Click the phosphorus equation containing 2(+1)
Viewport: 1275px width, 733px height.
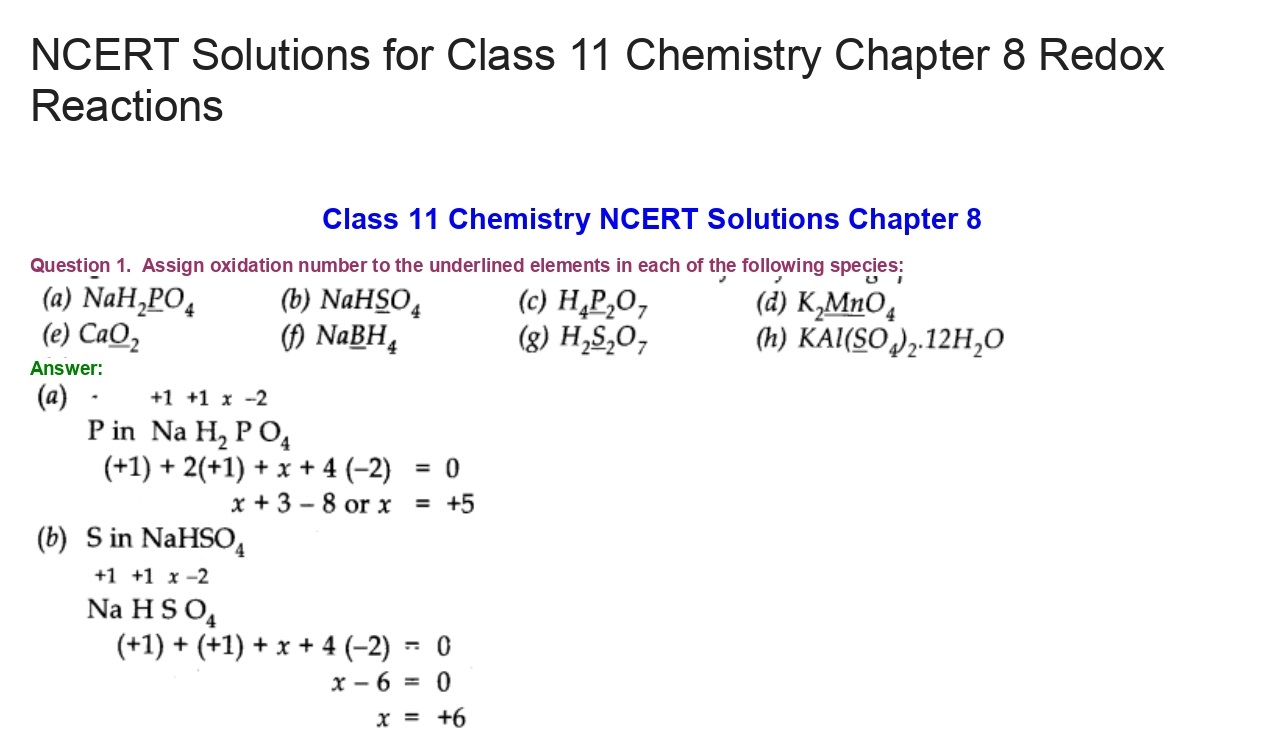[x=282, y=468]
